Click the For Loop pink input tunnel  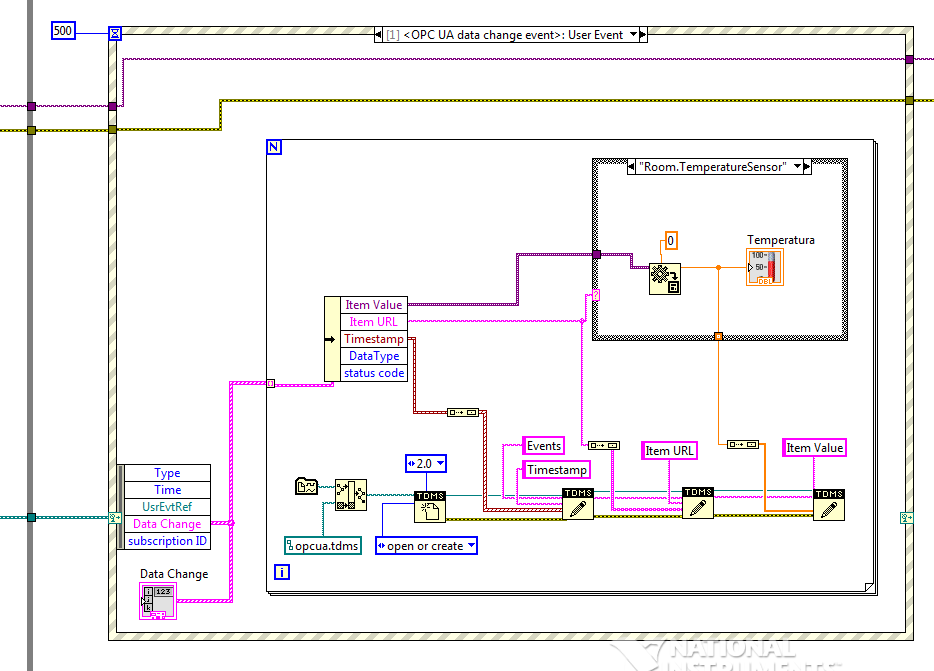pyautogui.click(x=270, y=383)
